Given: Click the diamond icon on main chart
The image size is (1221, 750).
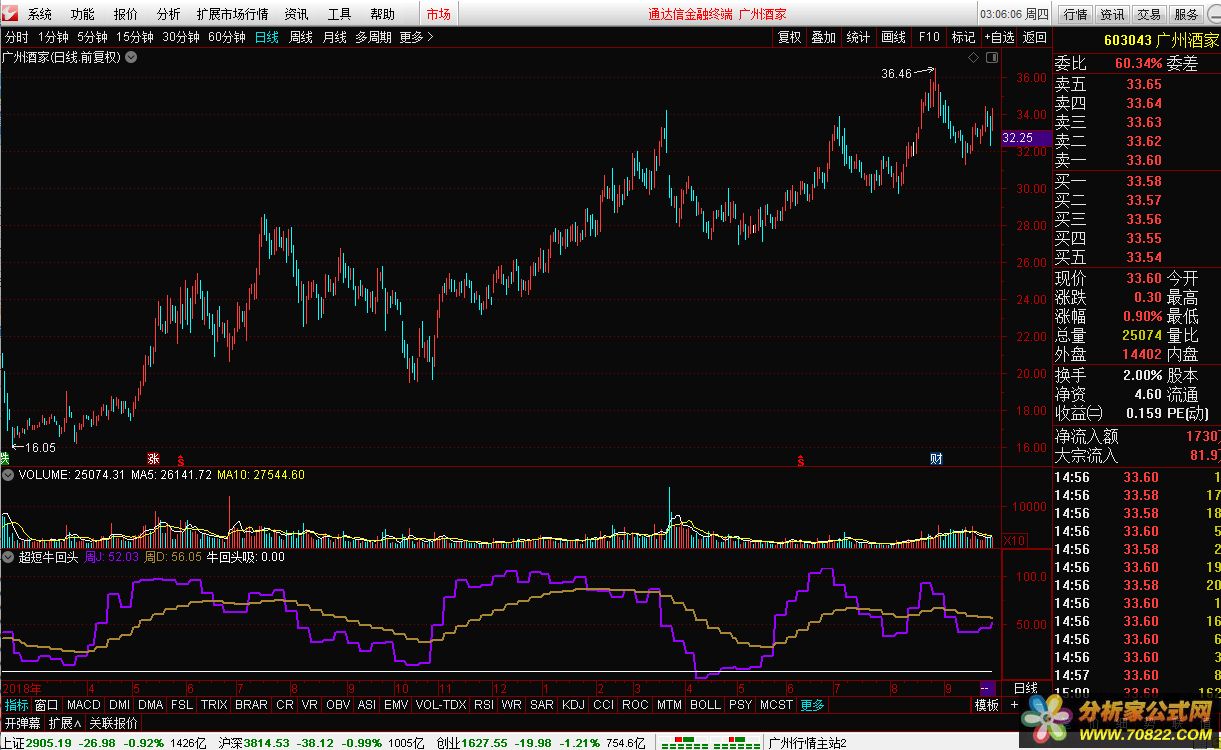Looking at the screenshot, I should click(x=973, y=58).
